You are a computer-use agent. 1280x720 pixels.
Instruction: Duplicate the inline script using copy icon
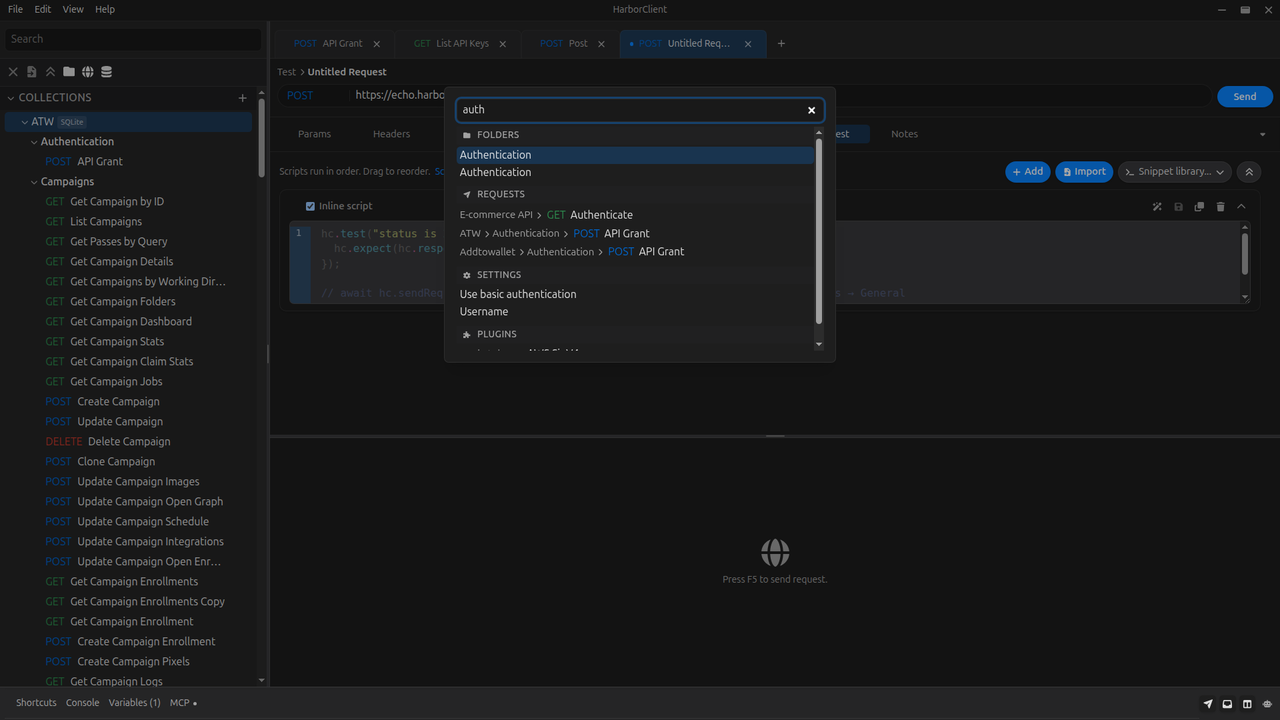(x=1199, y=207)
